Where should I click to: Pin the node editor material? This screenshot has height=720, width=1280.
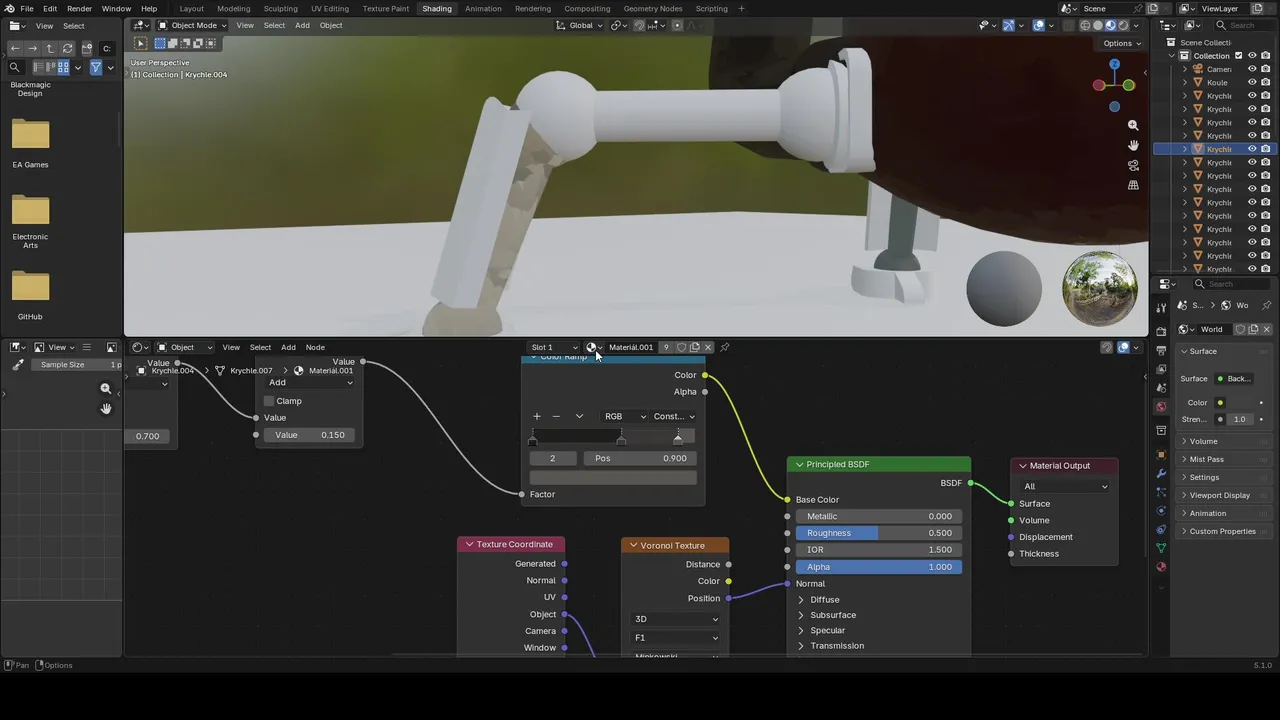click(x=725, y=347)
